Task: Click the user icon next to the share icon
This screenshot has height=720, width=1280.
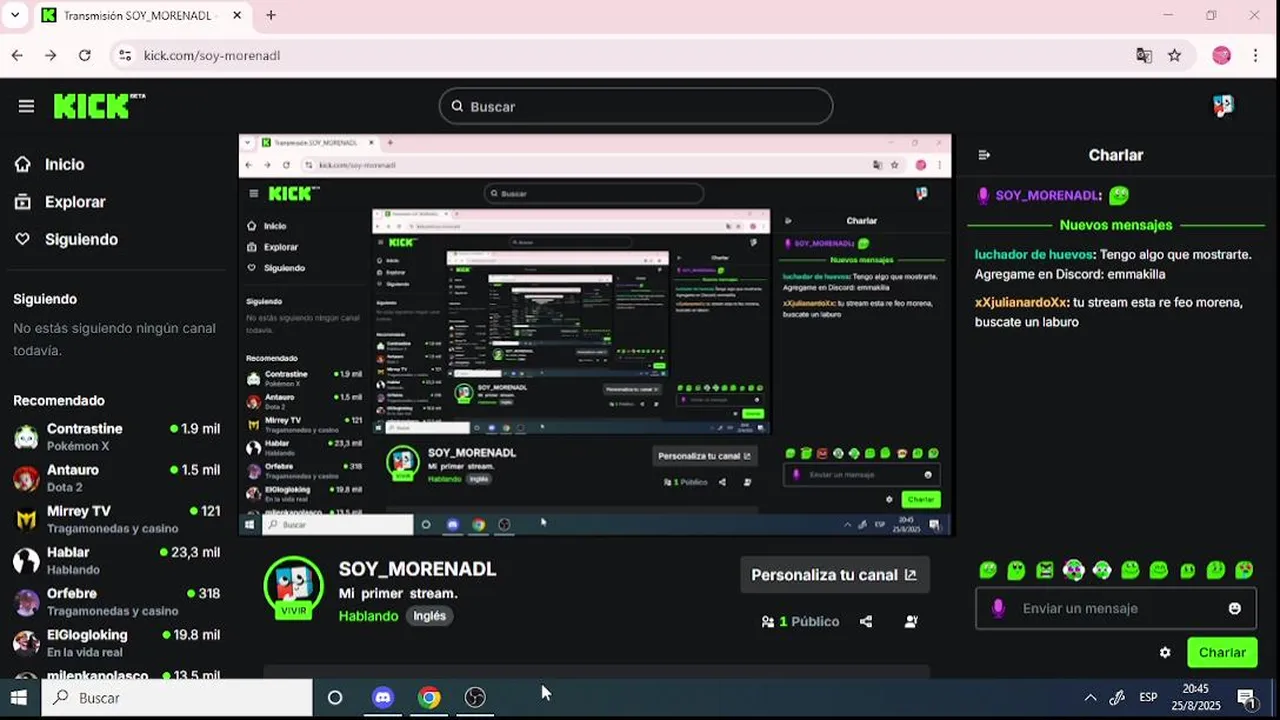Action: (x=911, y=621)
